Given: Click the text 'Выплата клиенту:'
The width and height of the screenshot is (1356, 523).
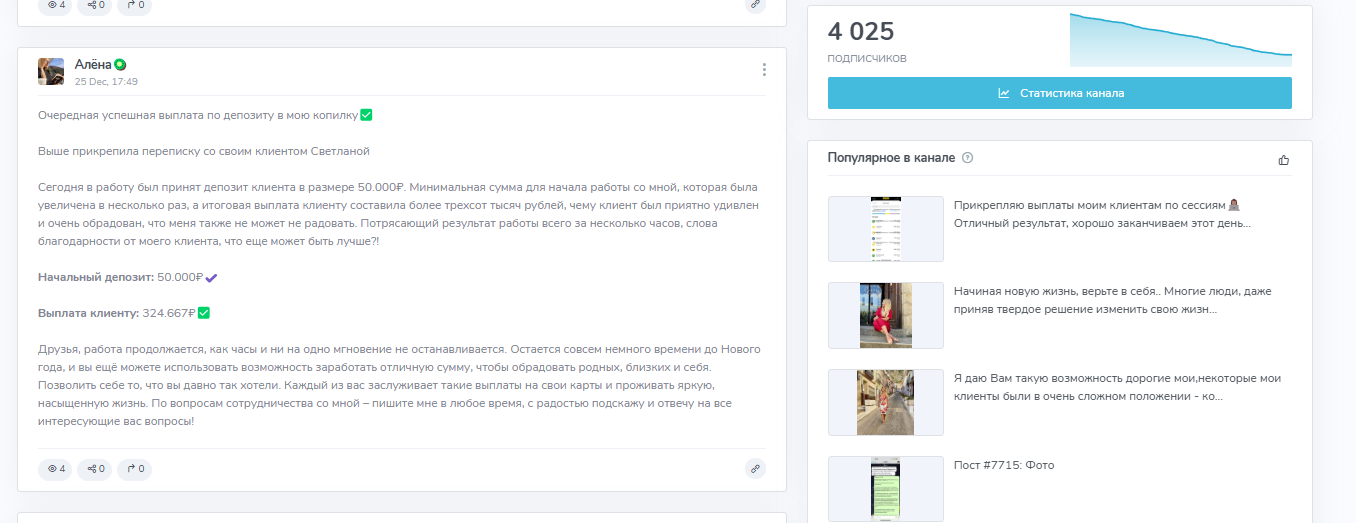Looking at the screenshot, I should [x=88, y=313].
